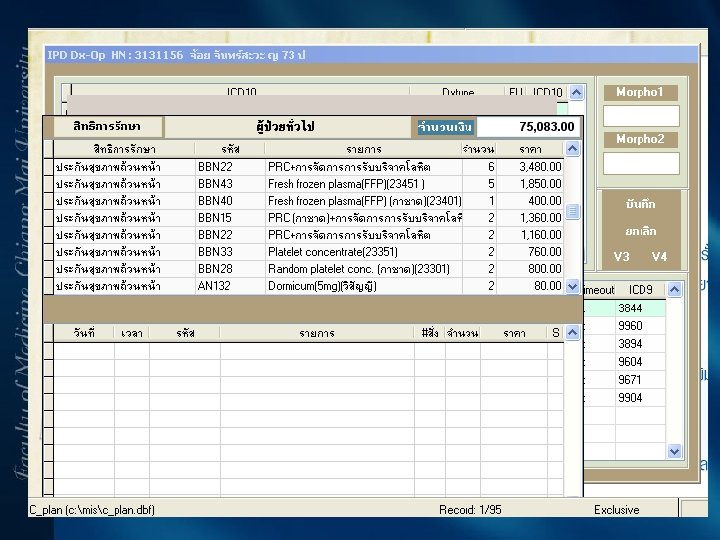Screen dimensions: 720x540
Task: Click the ยกเลิก cancel button
Action: [640, 231]
